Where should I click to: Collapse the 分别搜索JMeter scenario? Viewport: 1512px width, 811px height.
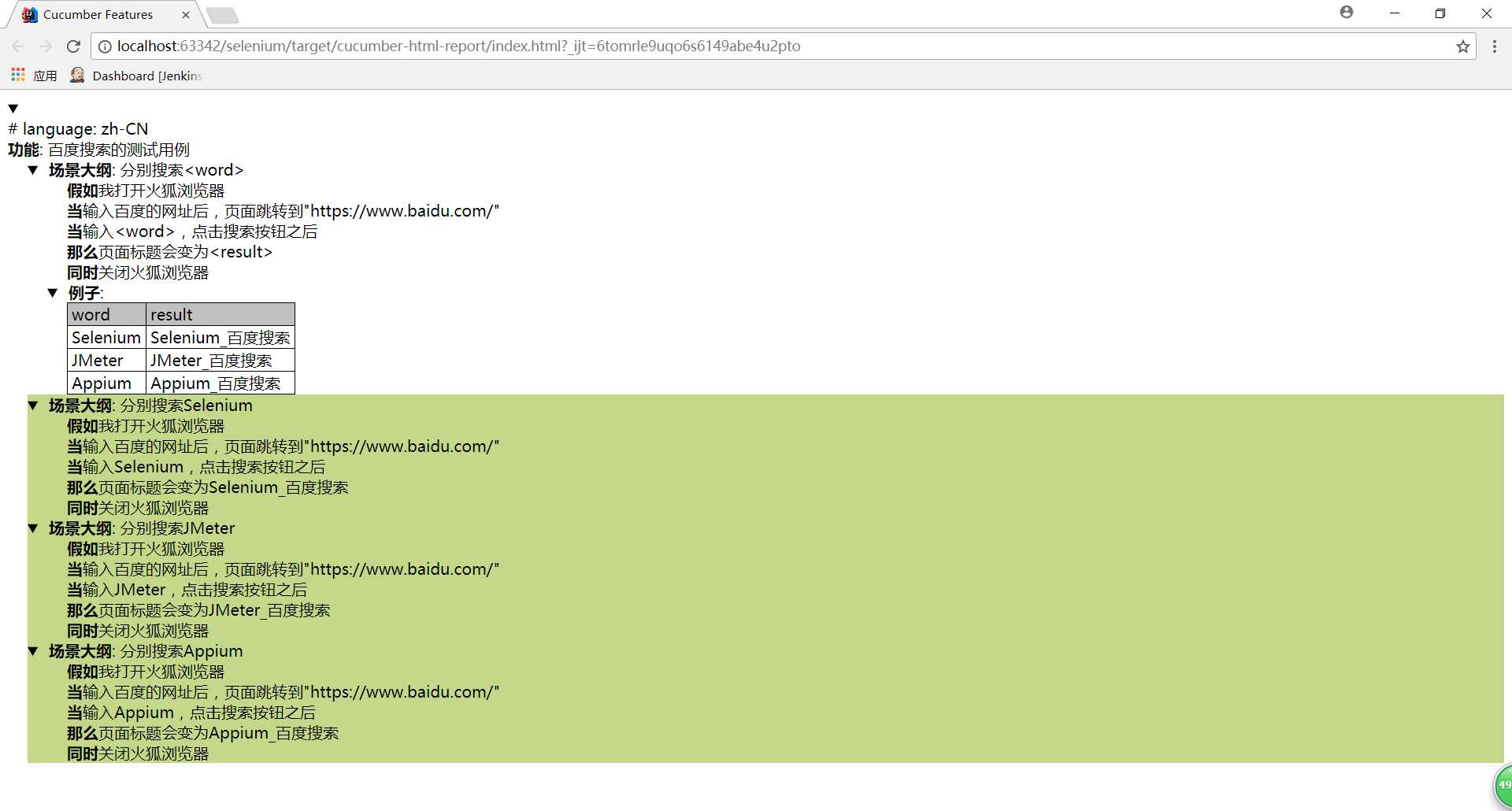33,528
